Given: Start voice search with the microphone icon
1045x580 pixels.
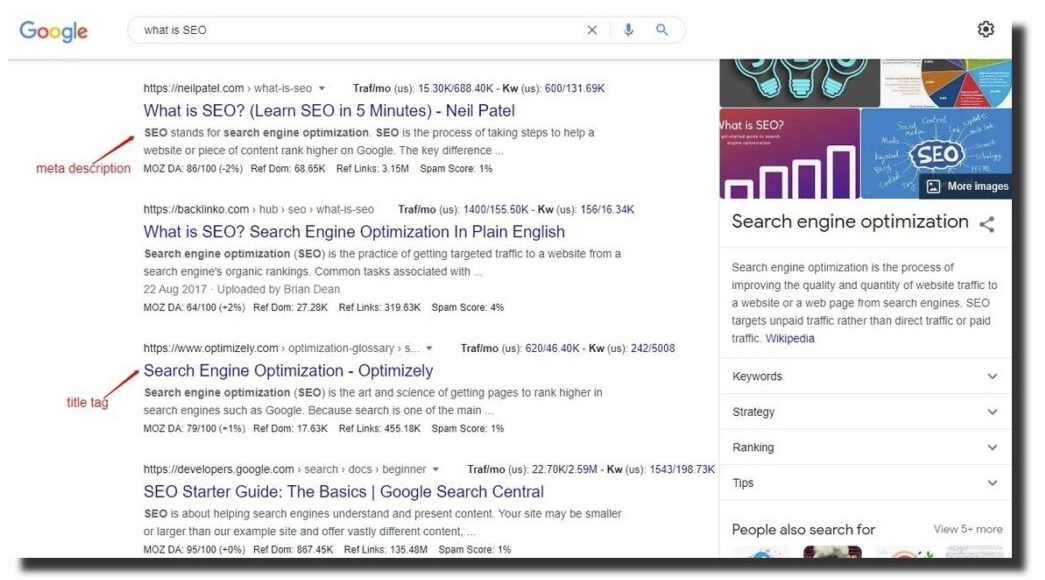Looking at the screenshot, I should [x=628, y=30].
